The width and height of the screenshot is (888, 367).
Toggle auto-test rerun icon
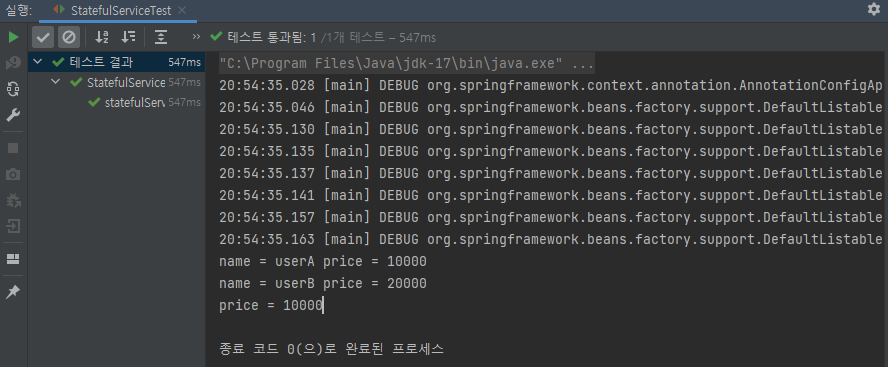click(x=13, y=89)
